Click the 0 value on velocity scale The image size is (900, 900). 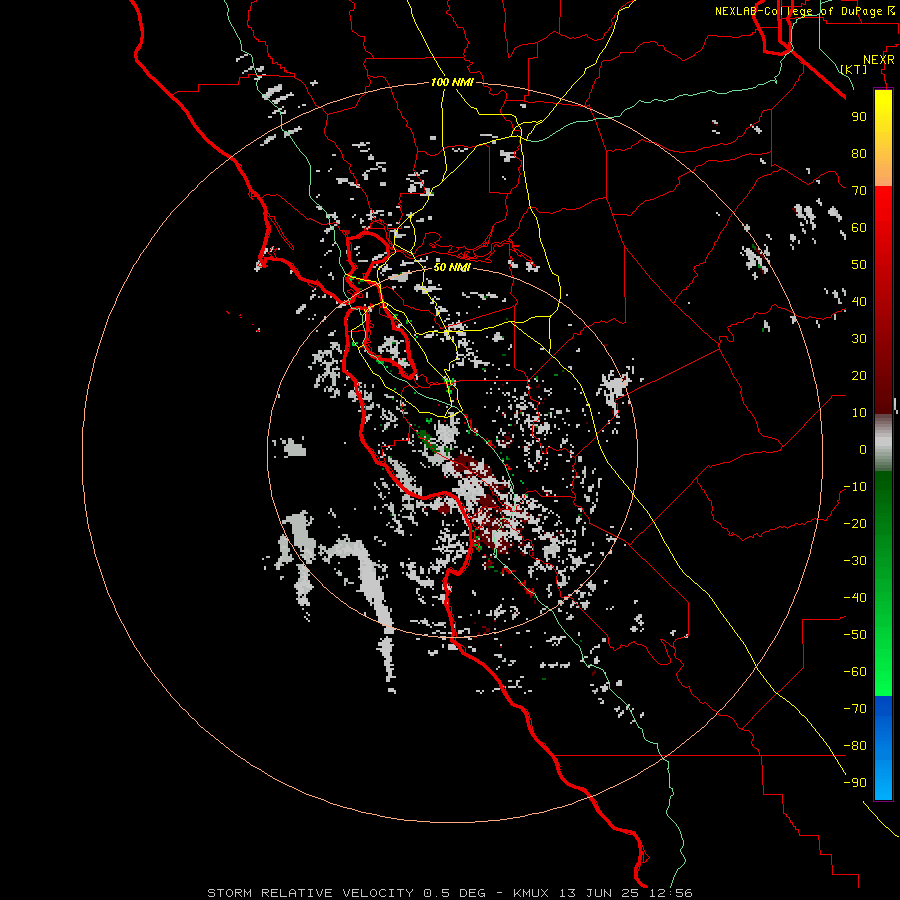click(x=863, y=449)
